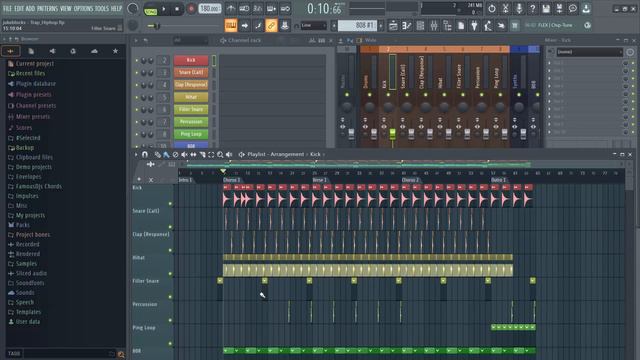Toggle the playlist magnet snap icon
Image resolution: width=640 pixels, height=360 pixels.
(x=144, y=154)
